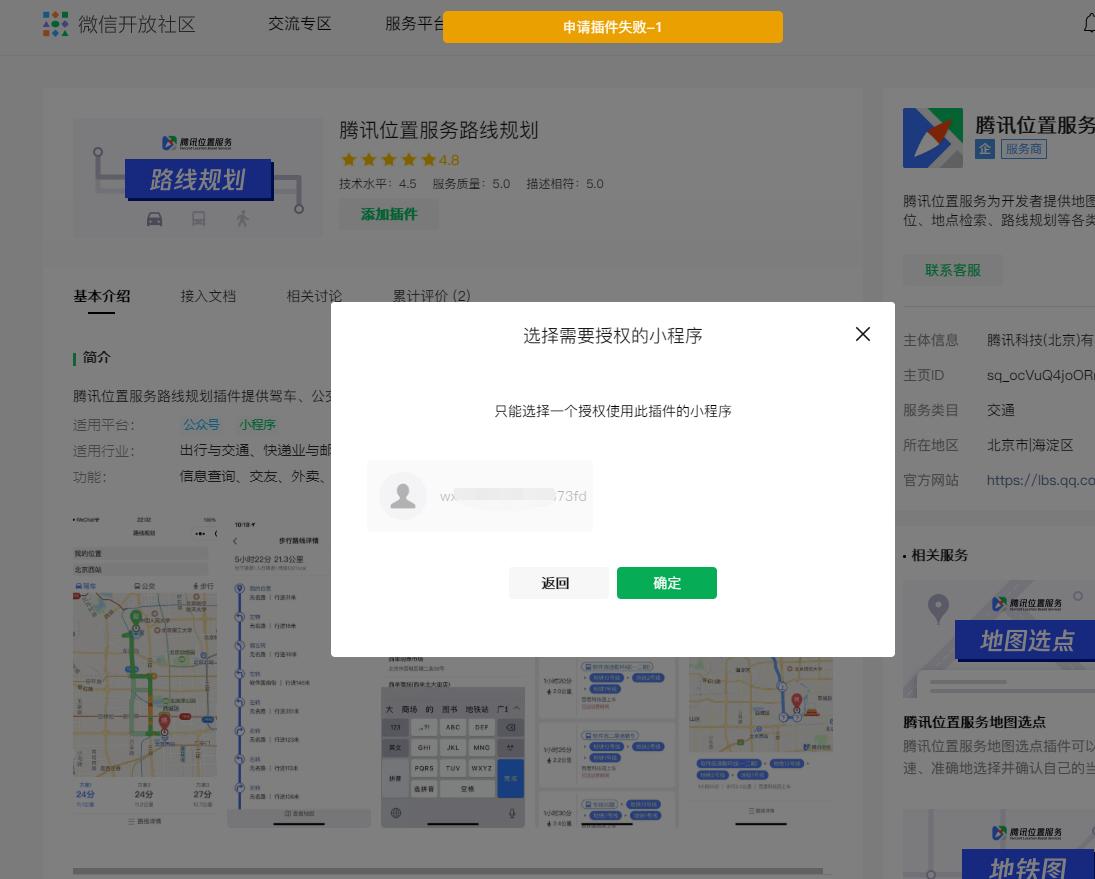1095x879 pixels.
Task: Click the horizontal scrollbar under screenshots
Action: (x=448, y=871)
